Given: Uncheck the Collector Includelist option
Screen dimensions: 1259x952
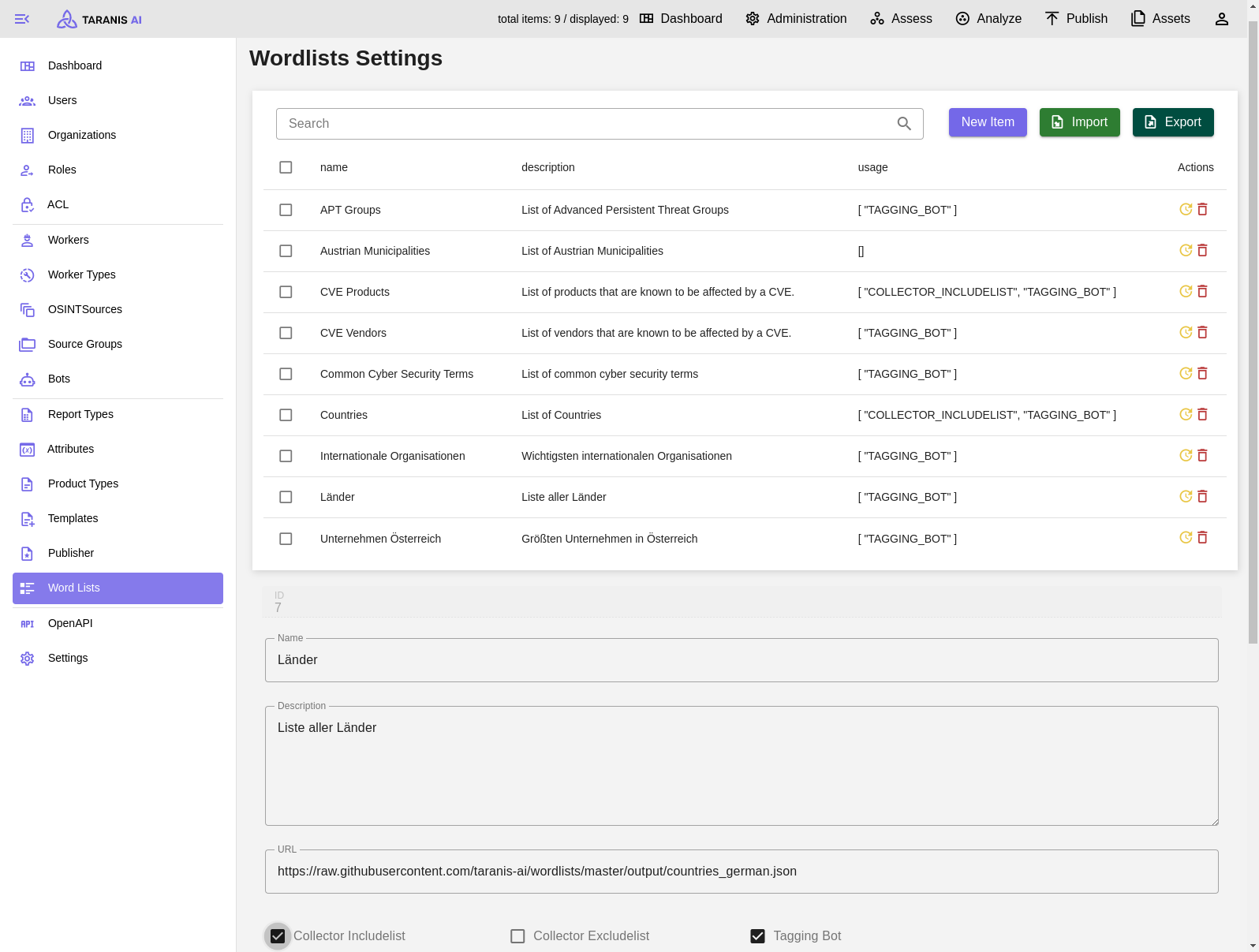Looking at the screenshot, I should 278,936.
